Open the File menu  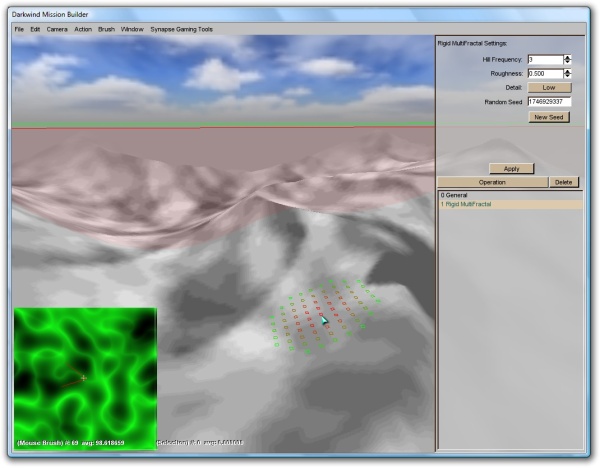click(x=19, y=29)
